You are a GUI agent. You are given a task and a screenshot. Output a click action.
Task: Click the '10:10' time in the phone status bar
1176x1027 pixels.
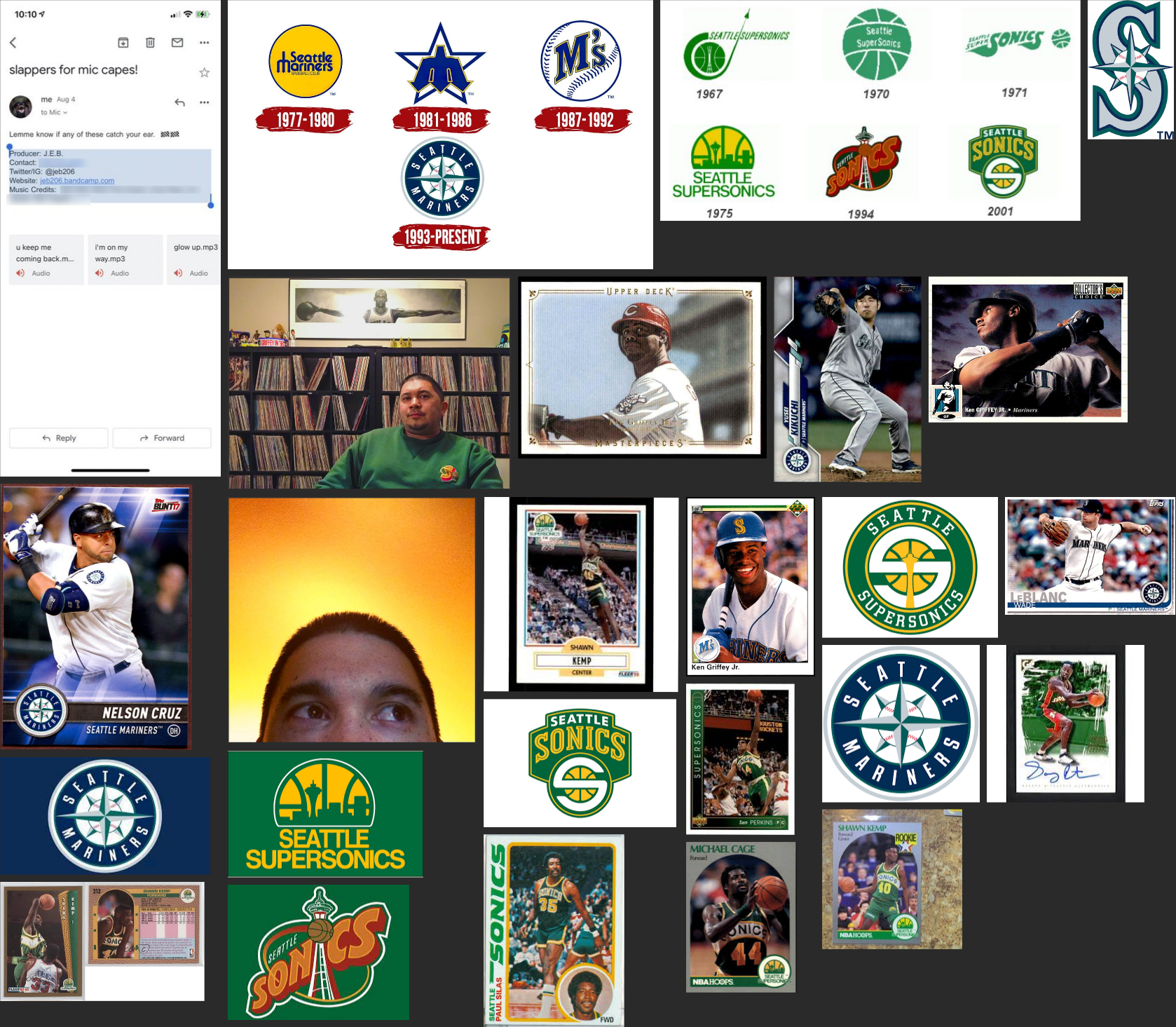[25, 14]
